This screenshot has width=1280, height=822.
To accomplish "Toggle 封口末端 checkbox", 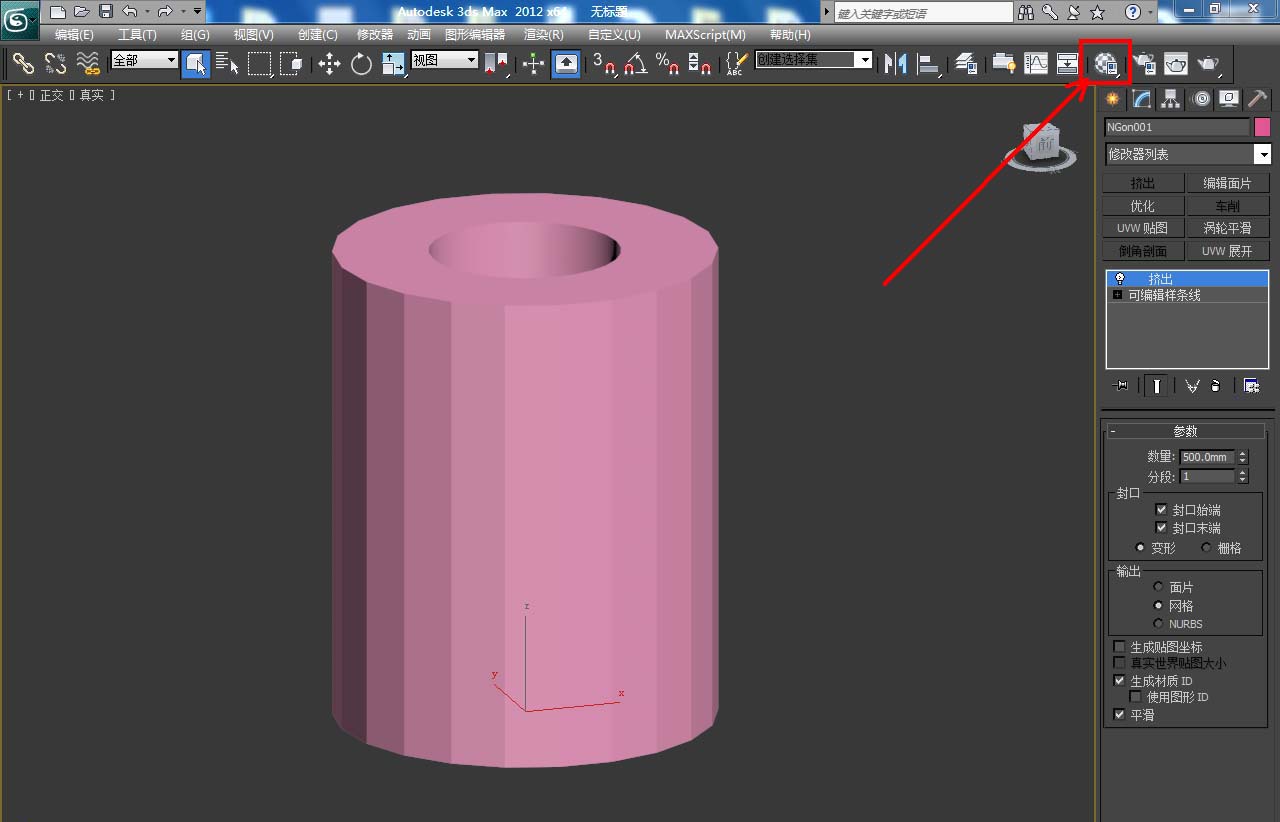I will 1161,528.
